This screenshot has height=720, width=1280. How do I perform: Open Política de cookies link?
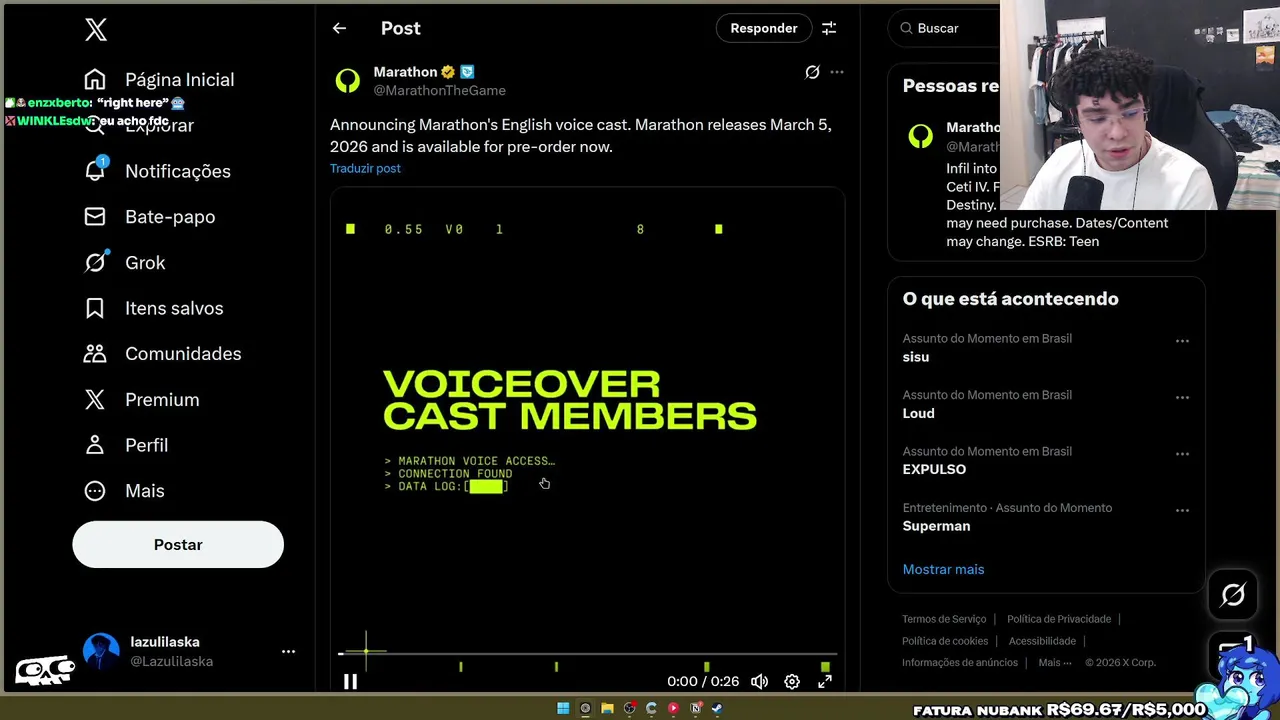click(x=945, y=642)
